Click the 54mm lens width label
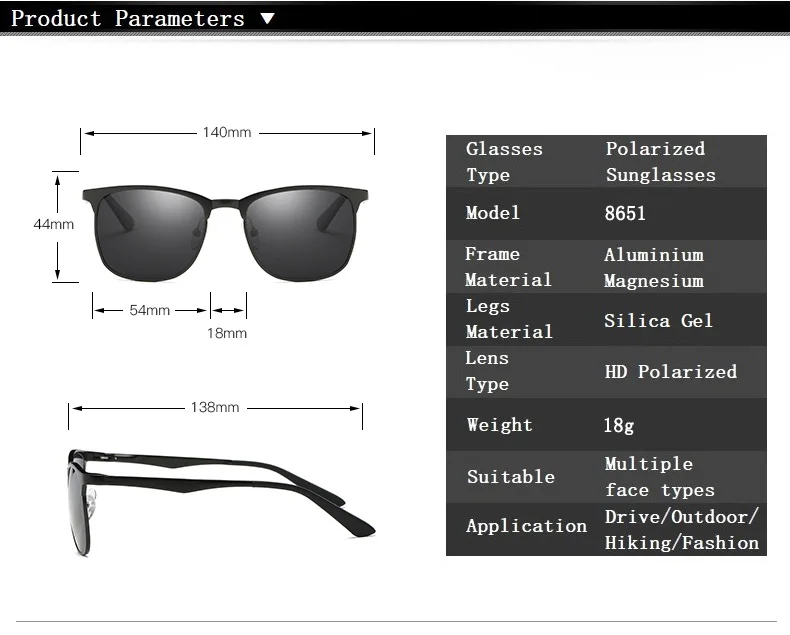 pyautogui.click(x=150, y=310)
